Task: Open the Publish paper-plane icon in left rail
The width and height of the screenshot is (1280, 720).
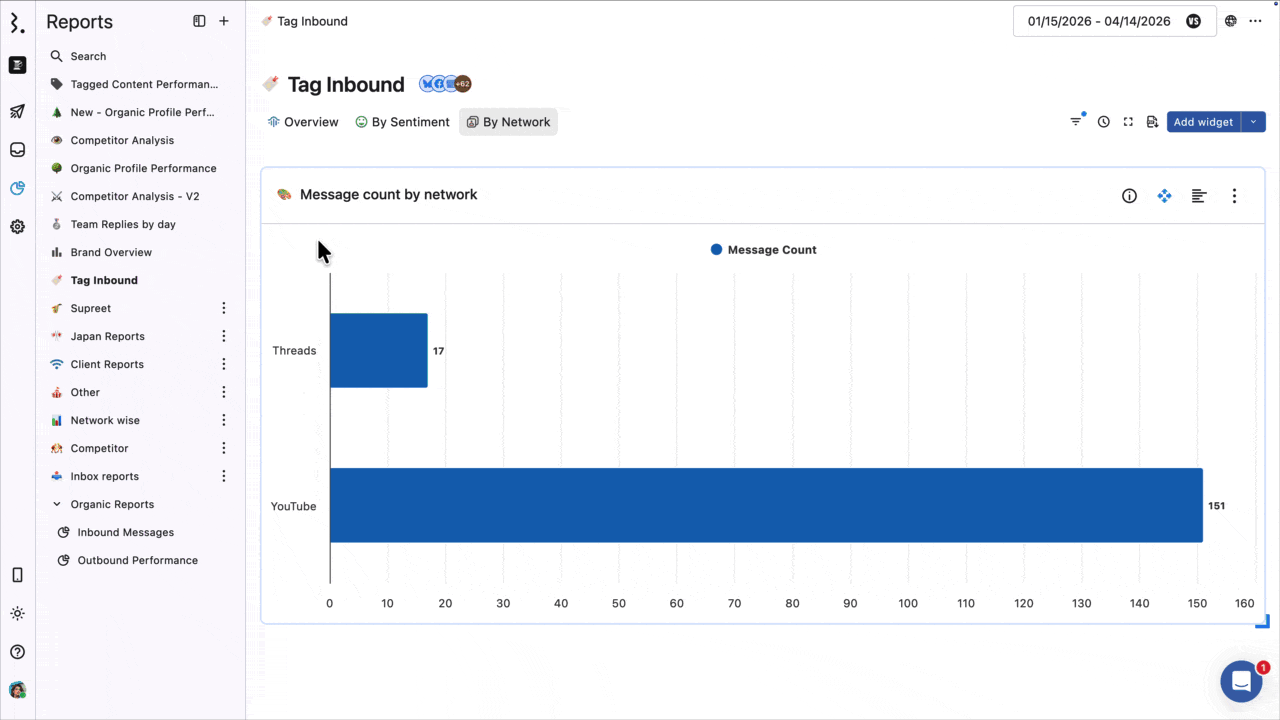Action: (17, 111)
